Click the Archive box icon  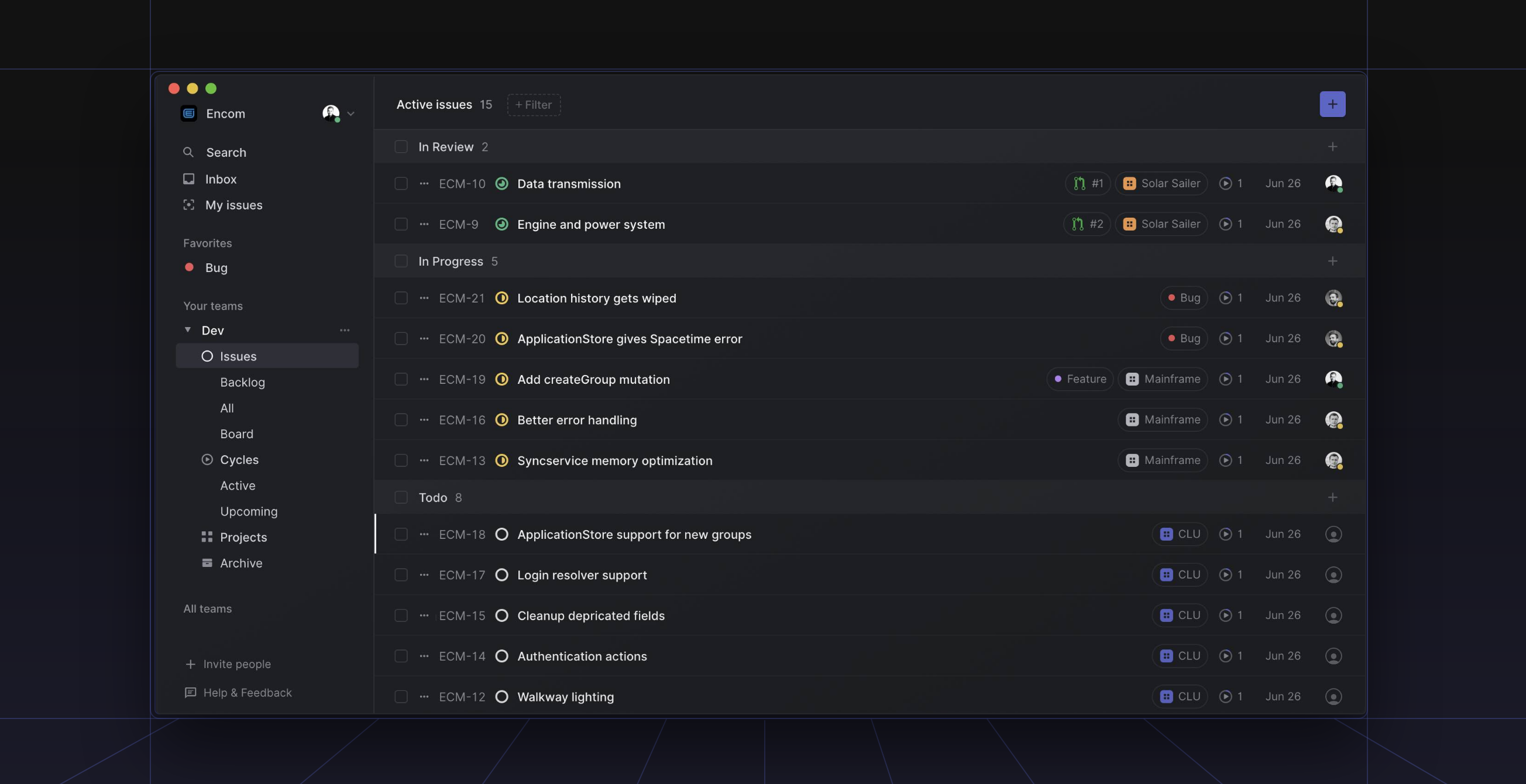(207, 563)
